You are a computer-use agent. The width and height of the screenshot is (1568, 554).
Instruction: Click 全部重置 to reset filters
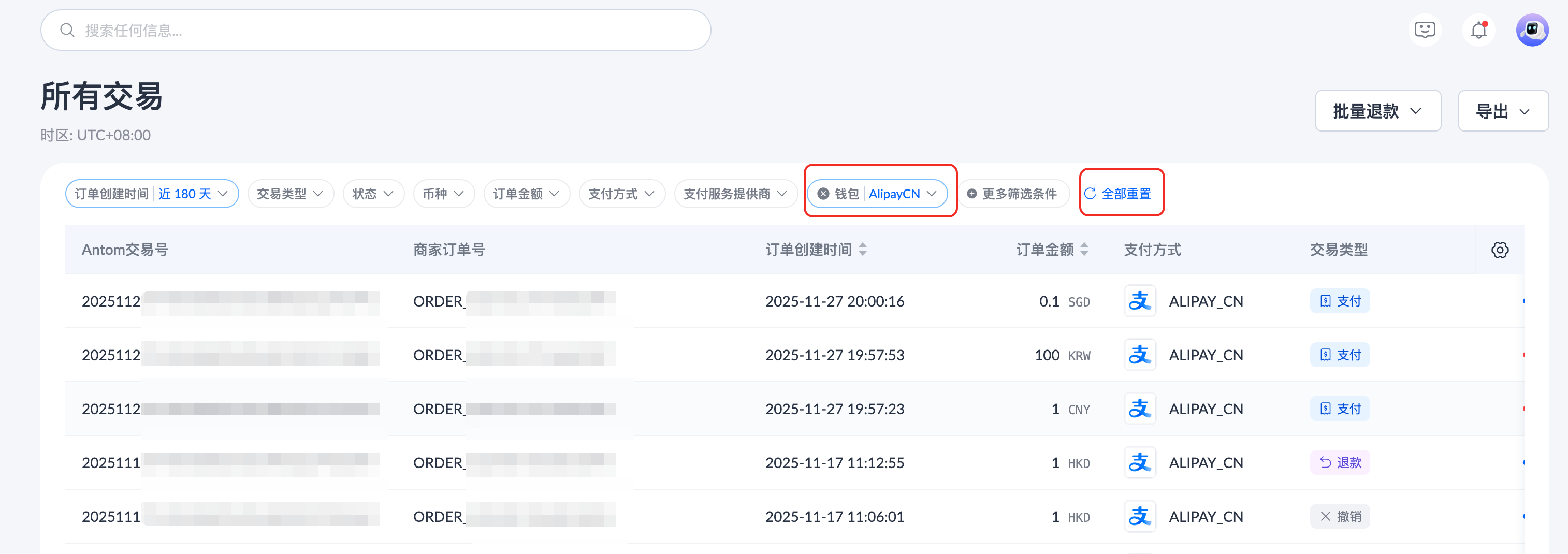point(1118,194)
